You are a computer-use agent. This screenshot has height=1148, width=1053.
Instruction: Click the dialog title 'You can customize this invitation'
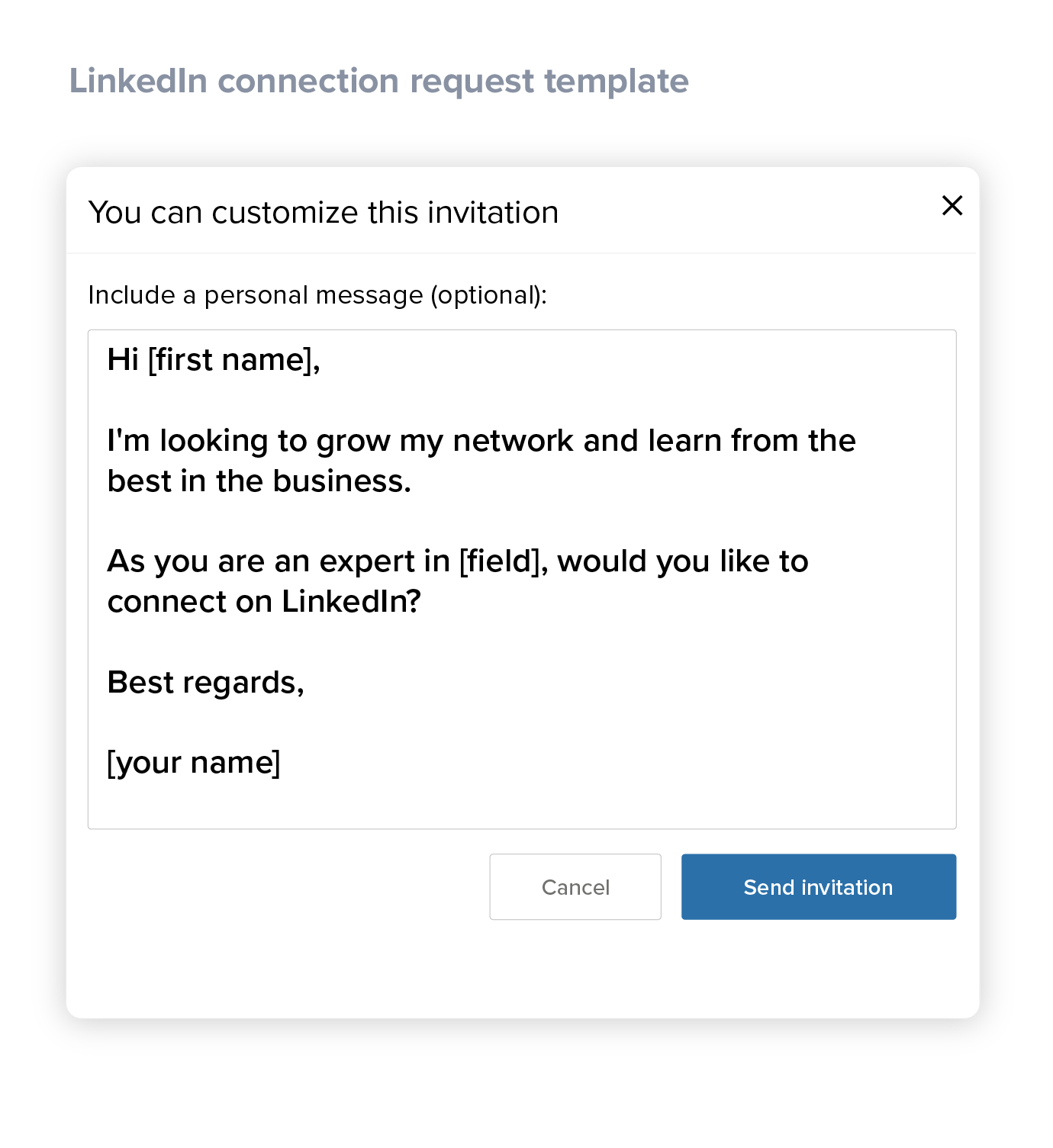(324, 213)
